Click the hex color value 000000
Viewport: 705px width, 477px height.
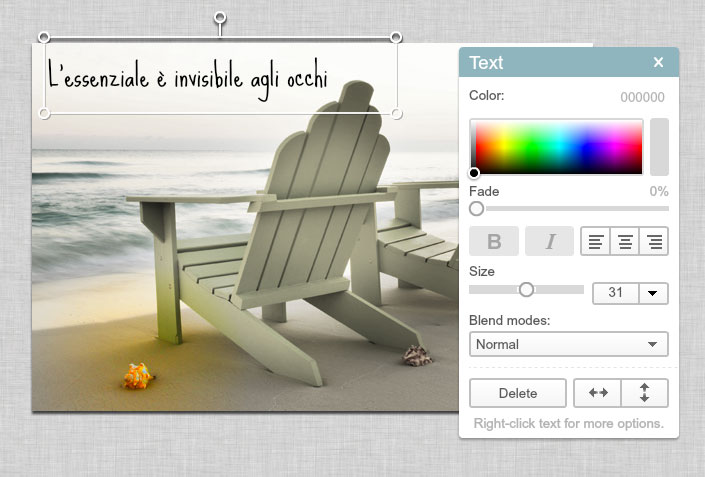point(642,98)
